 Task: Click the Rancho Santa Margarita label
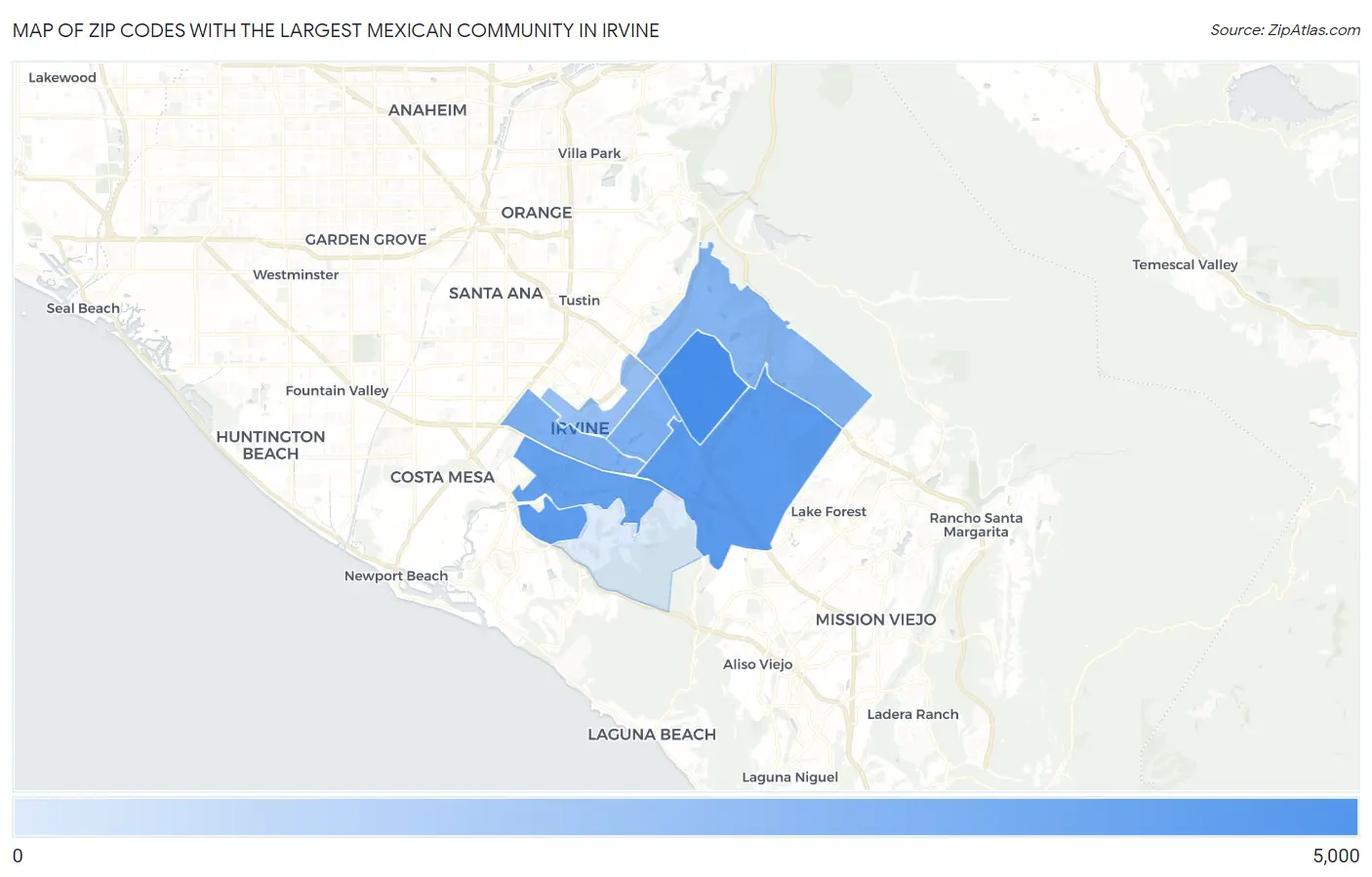click(976, 525)
